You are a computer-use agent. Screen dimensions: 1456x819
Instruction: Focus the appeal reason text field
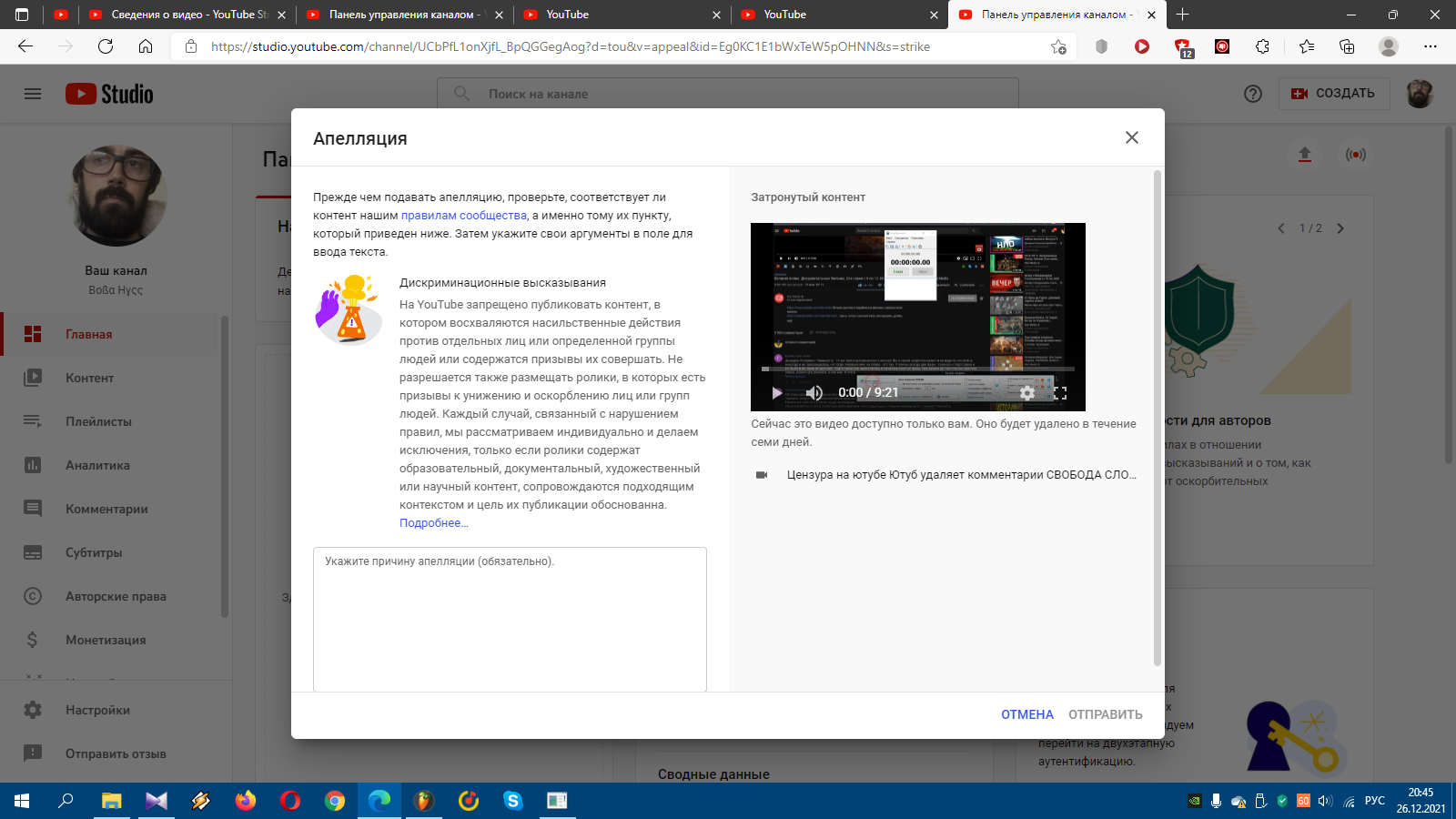(510, 619)
